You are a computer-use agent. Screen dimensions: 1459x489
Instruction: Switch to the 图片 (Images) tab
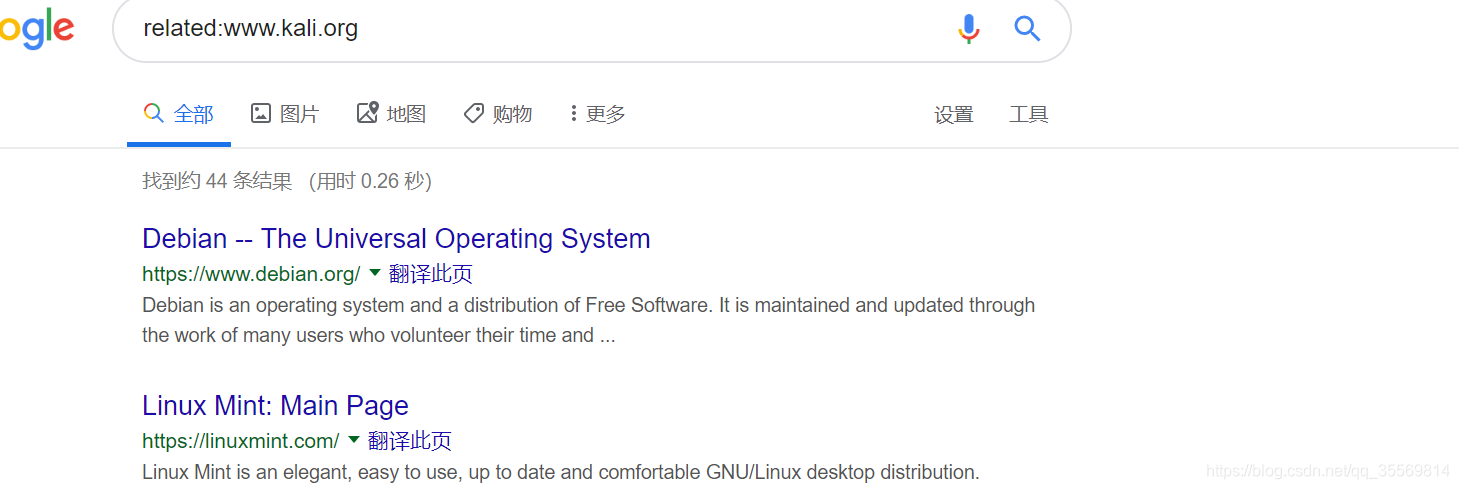285,114
